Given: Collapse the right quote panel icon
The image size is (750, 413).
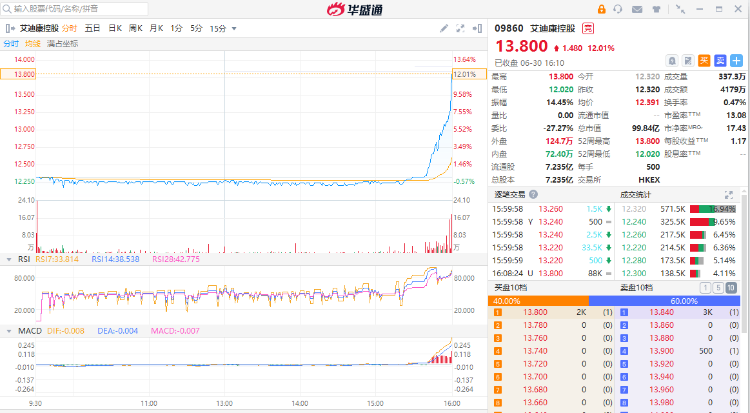Looking at the screenshot, I should tap(477, 29).
